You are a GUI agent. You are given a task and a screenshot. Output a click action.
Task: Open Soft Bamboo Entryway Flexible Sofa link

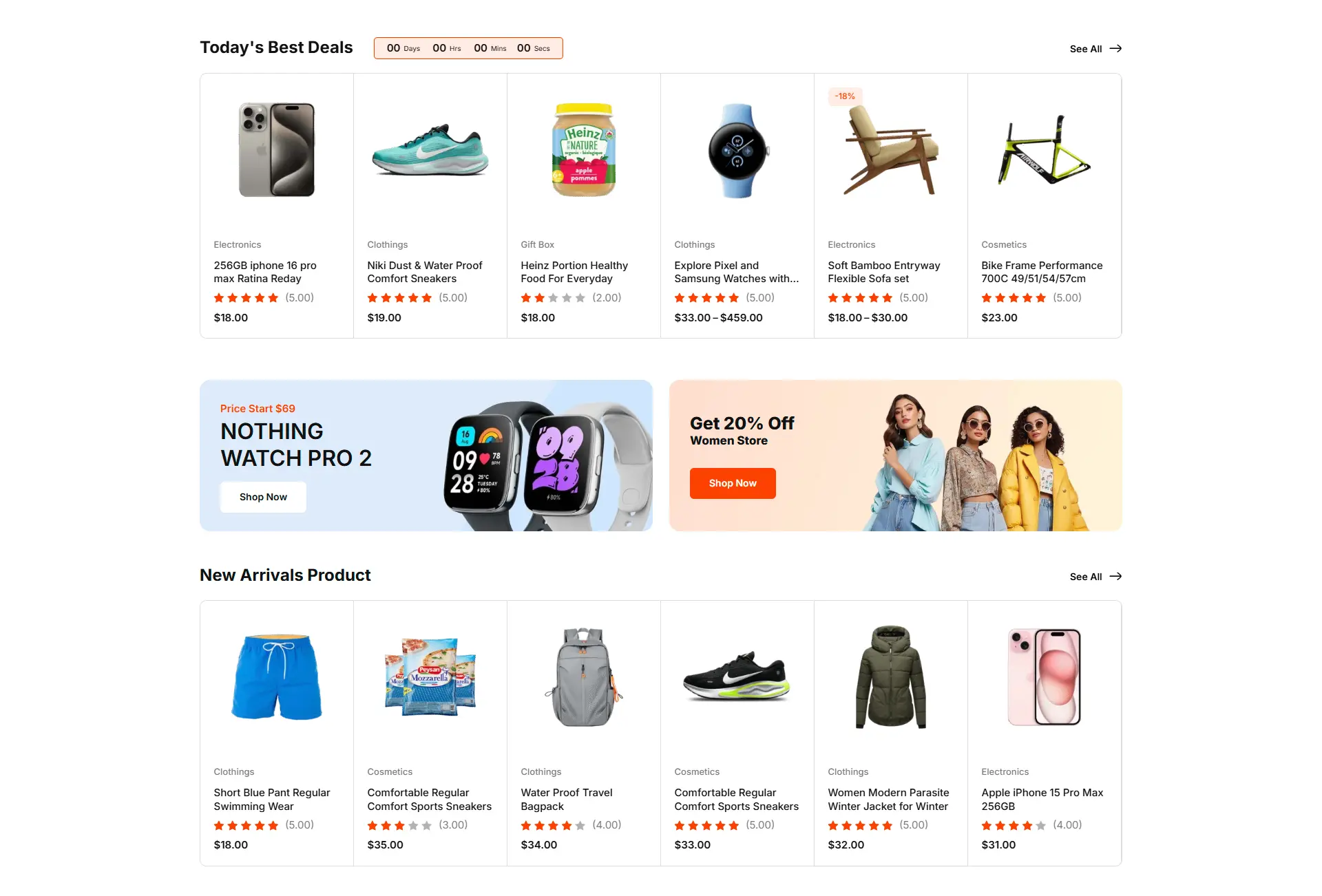[x=883, y=272]
